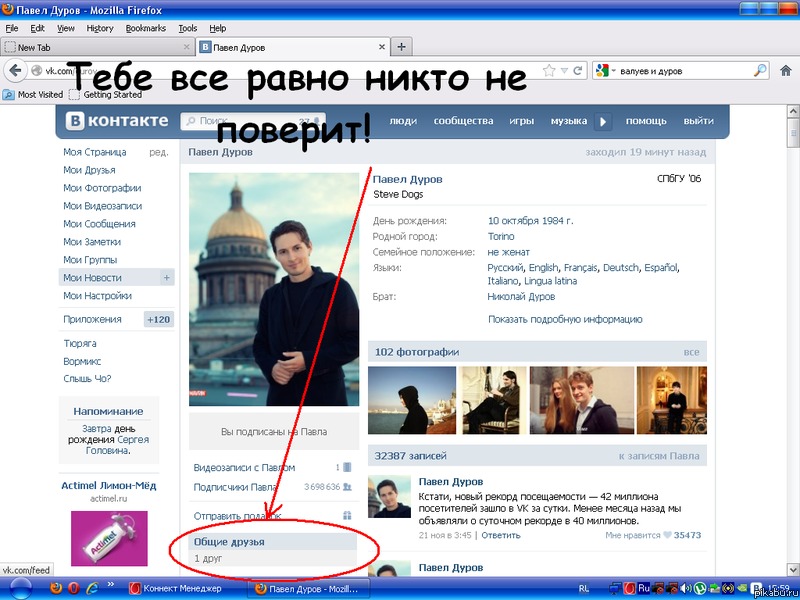The height and width of the screenshot is (600, 800).
Task: Click Показать подробную информацию link
Action: [565, 320]
